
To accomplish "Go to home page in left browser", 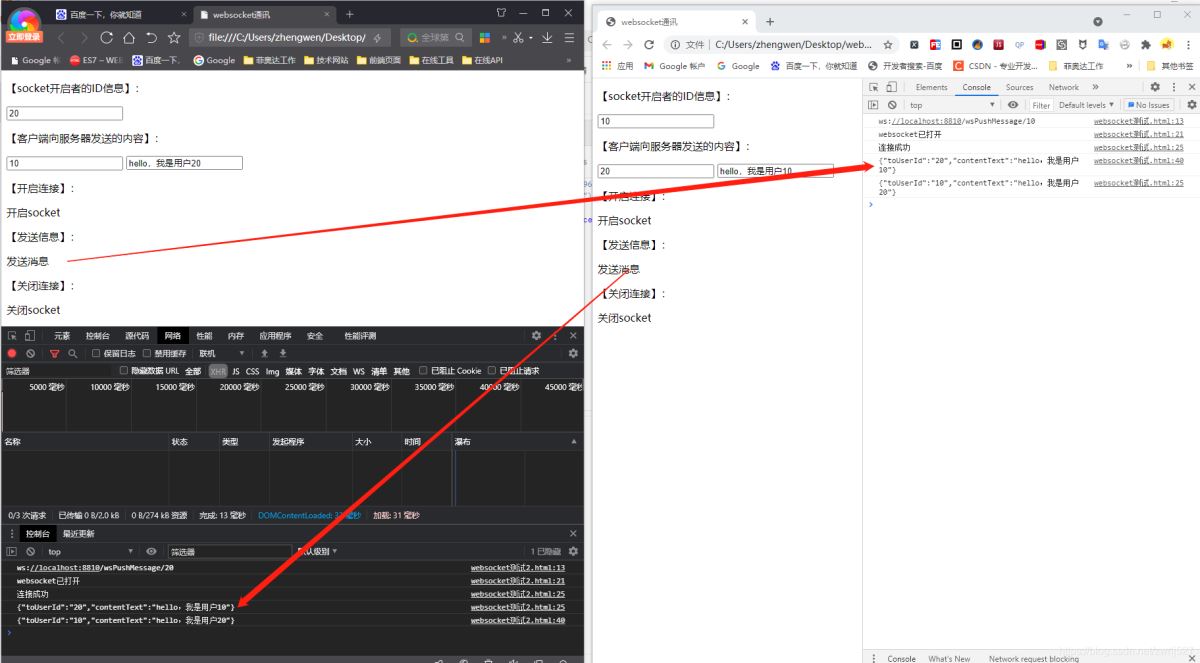I will [129, 37].
